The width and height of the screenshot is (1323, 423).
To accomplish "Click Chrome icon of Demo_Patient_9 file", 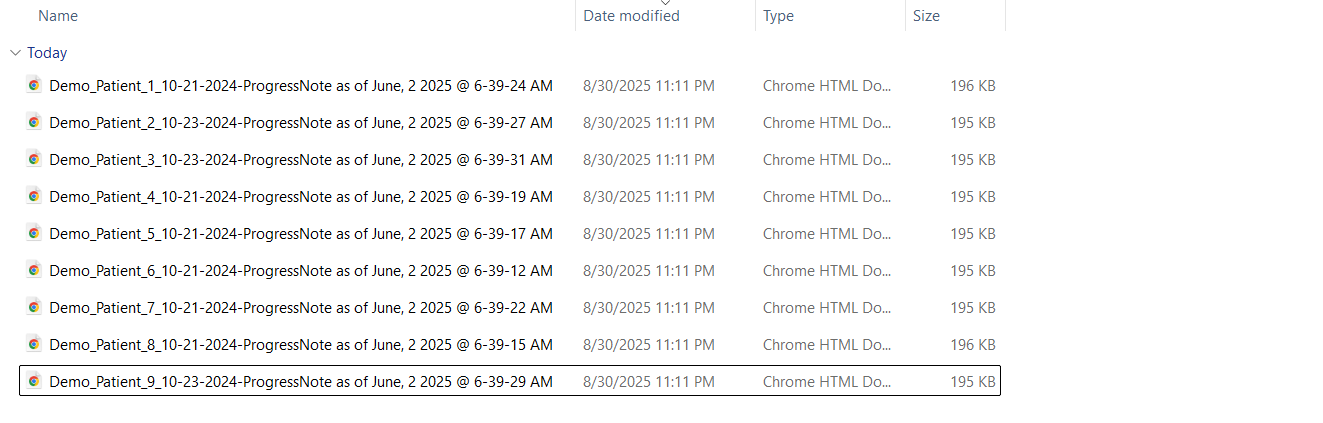I will [x=33, y=381].
